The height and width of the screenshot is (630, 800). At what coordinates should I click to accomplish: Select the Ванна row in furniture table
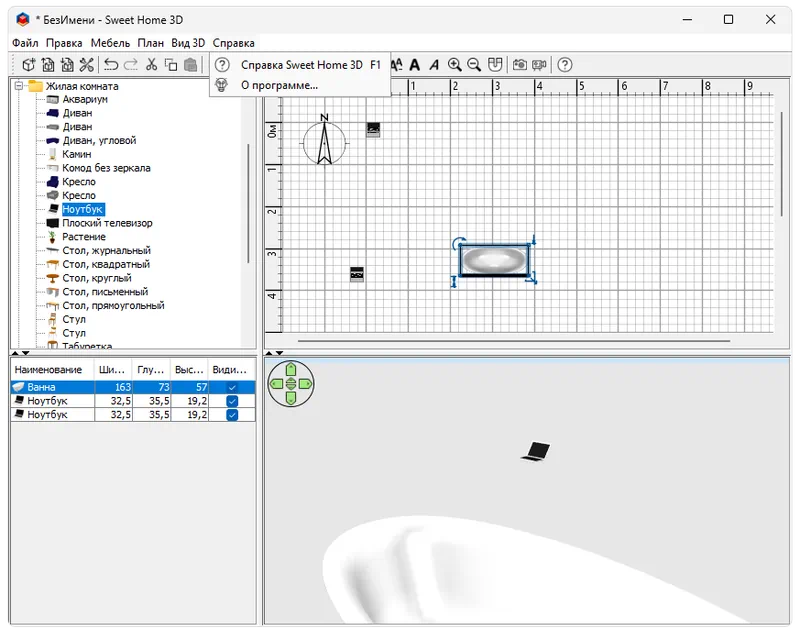click(x=133, y=387)
